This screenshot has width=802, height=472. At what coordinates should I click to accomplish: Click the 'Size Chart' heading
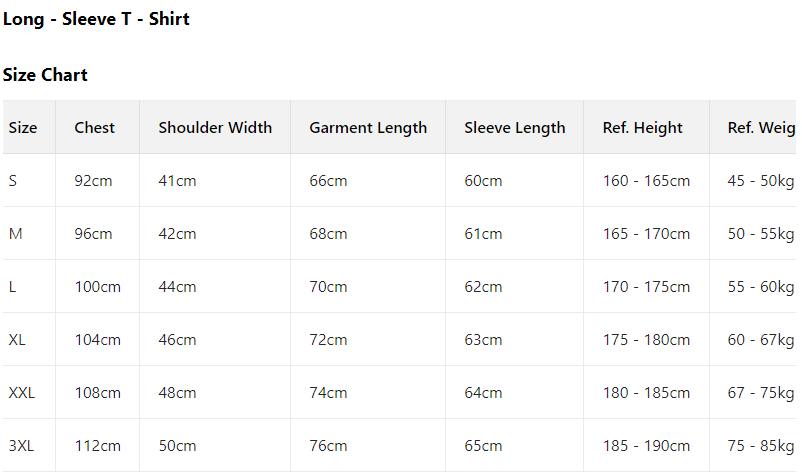click(45, 75)
